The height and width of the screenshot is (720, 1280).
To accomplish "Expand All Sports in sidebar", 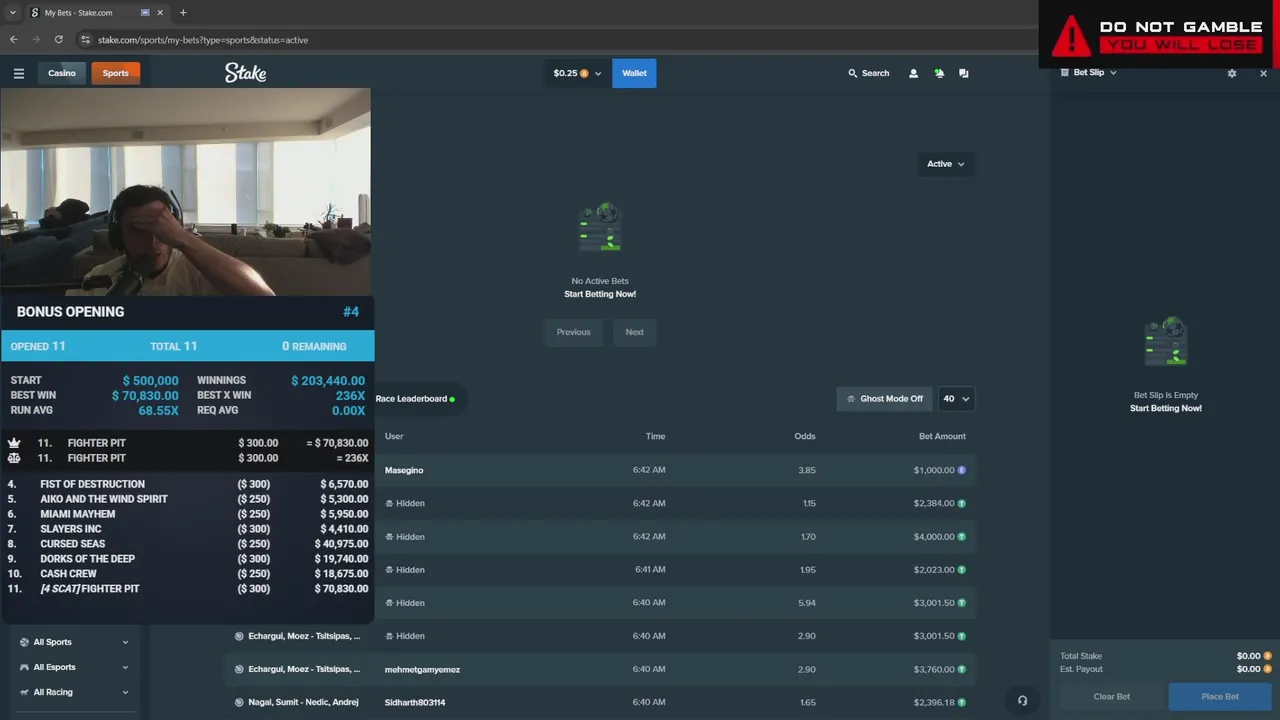I will (75, 642).
